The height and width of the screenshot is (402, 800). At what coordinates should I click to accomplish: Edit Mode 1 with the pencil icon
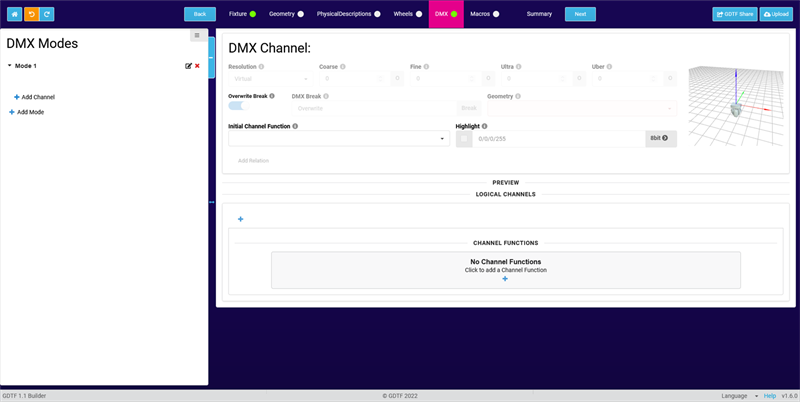pos(188,66)
